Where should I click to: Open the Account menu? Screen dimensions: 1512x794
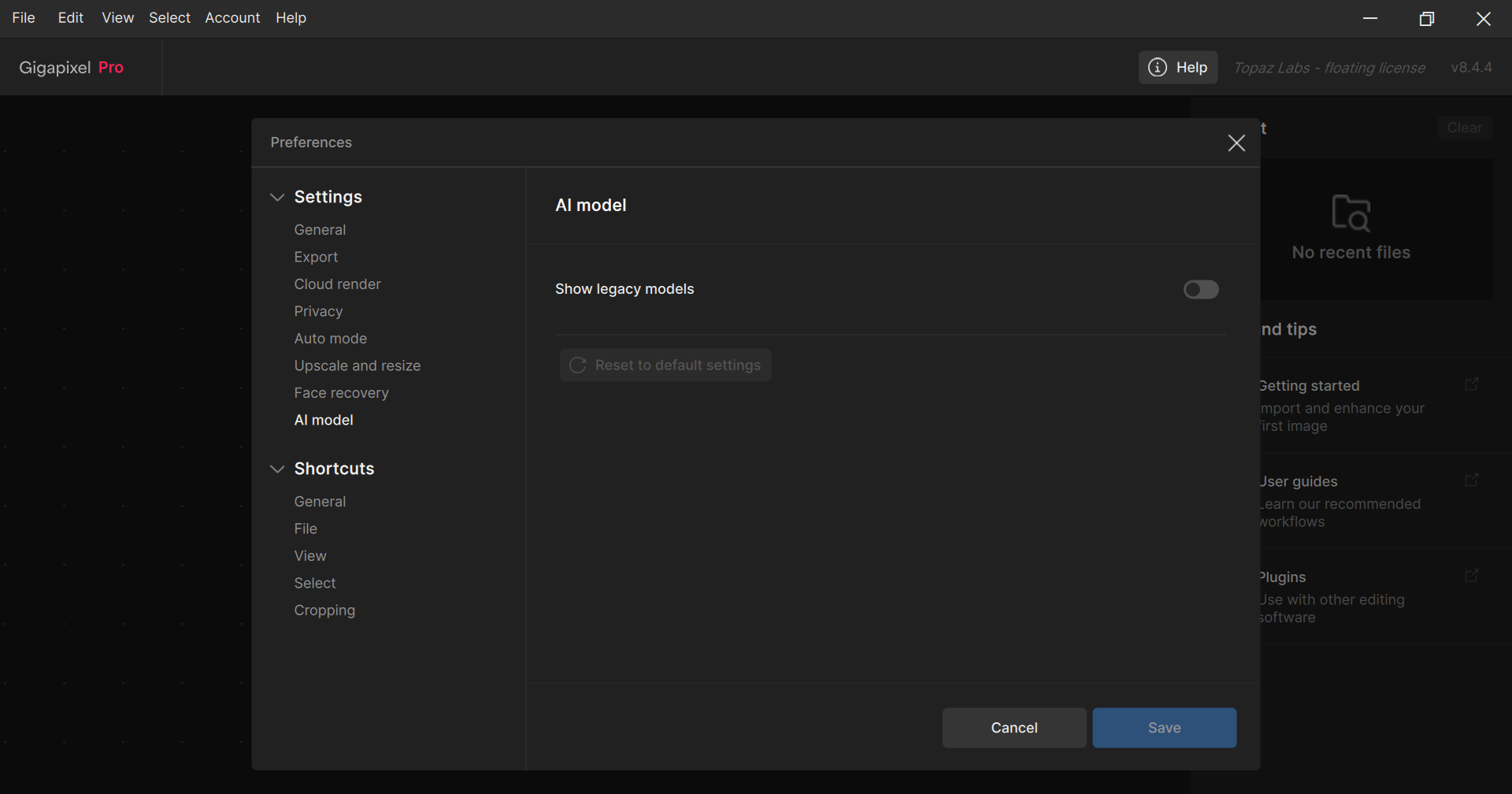(232, 17)
